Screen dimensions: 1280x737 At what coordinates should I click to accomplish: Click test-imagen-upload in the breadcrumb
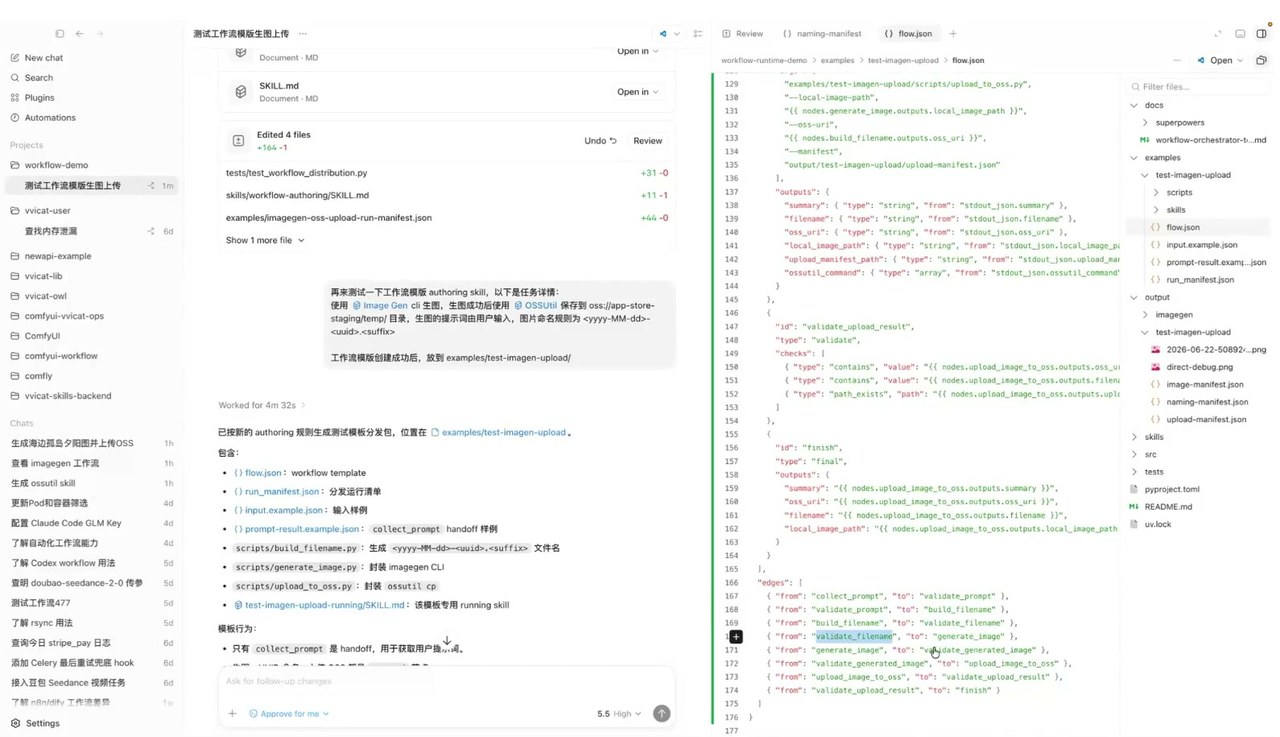(x=903, y=61)
